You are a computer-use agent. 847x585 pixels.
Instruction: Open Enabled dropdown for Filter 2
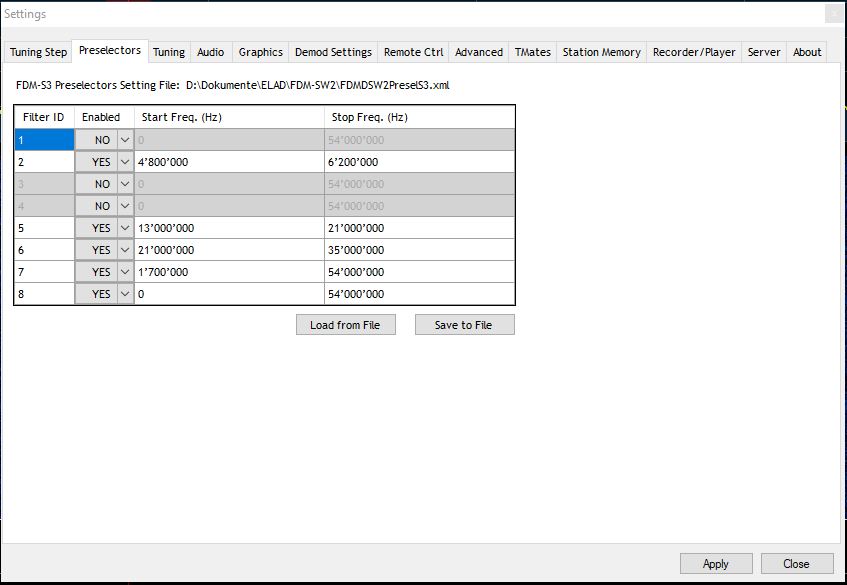(125, 162)
